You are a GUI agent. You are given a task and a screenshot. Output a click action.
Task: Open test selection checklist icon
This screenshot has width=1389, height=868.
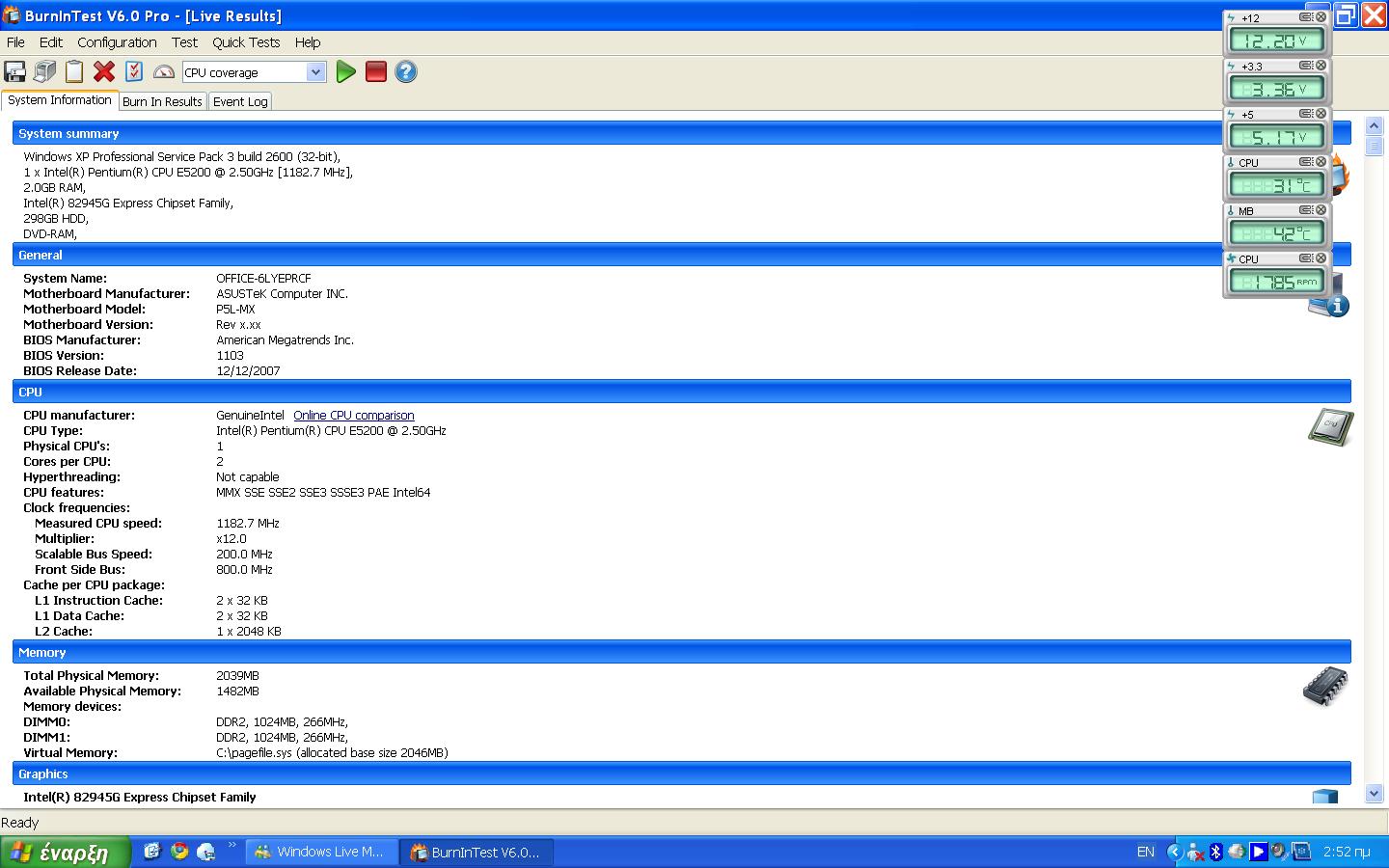click(134, 71)
